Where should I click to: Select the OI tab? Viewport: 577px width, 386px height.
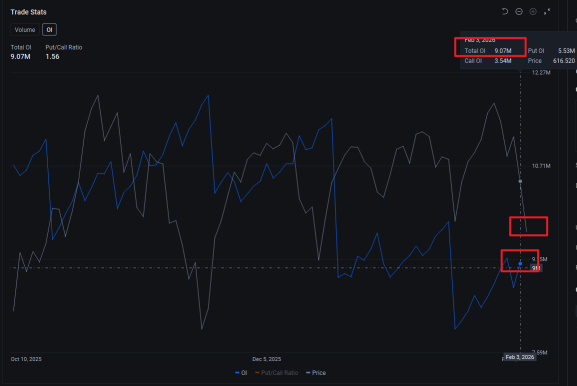point(49,30)
